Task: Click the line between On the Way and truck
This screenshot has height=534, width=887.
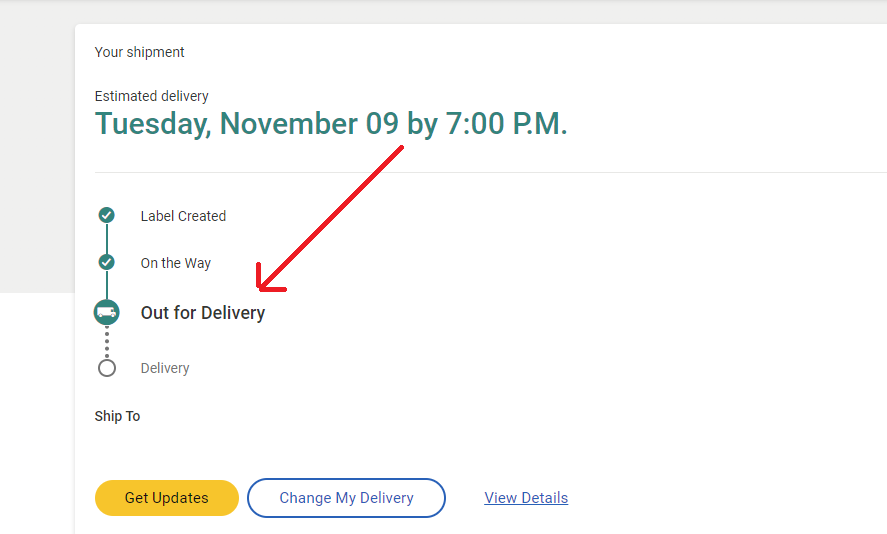Action: [x=107, y=285]
